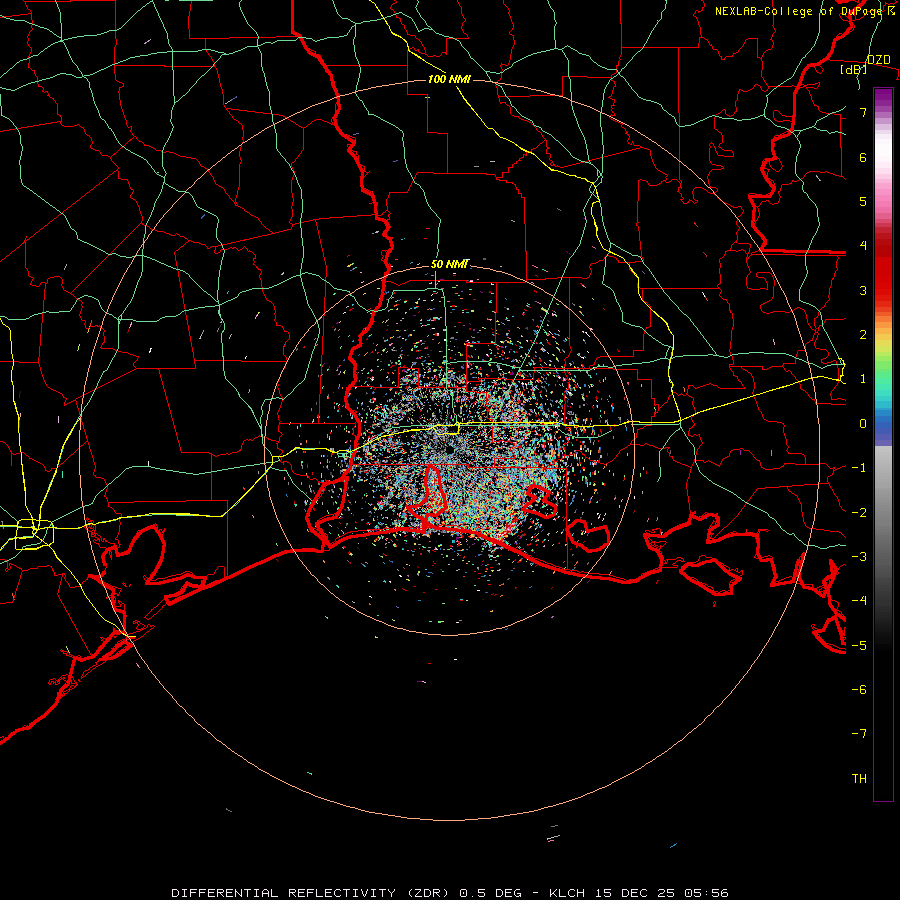Click the -3 value on the color scale

pos(859,556)
